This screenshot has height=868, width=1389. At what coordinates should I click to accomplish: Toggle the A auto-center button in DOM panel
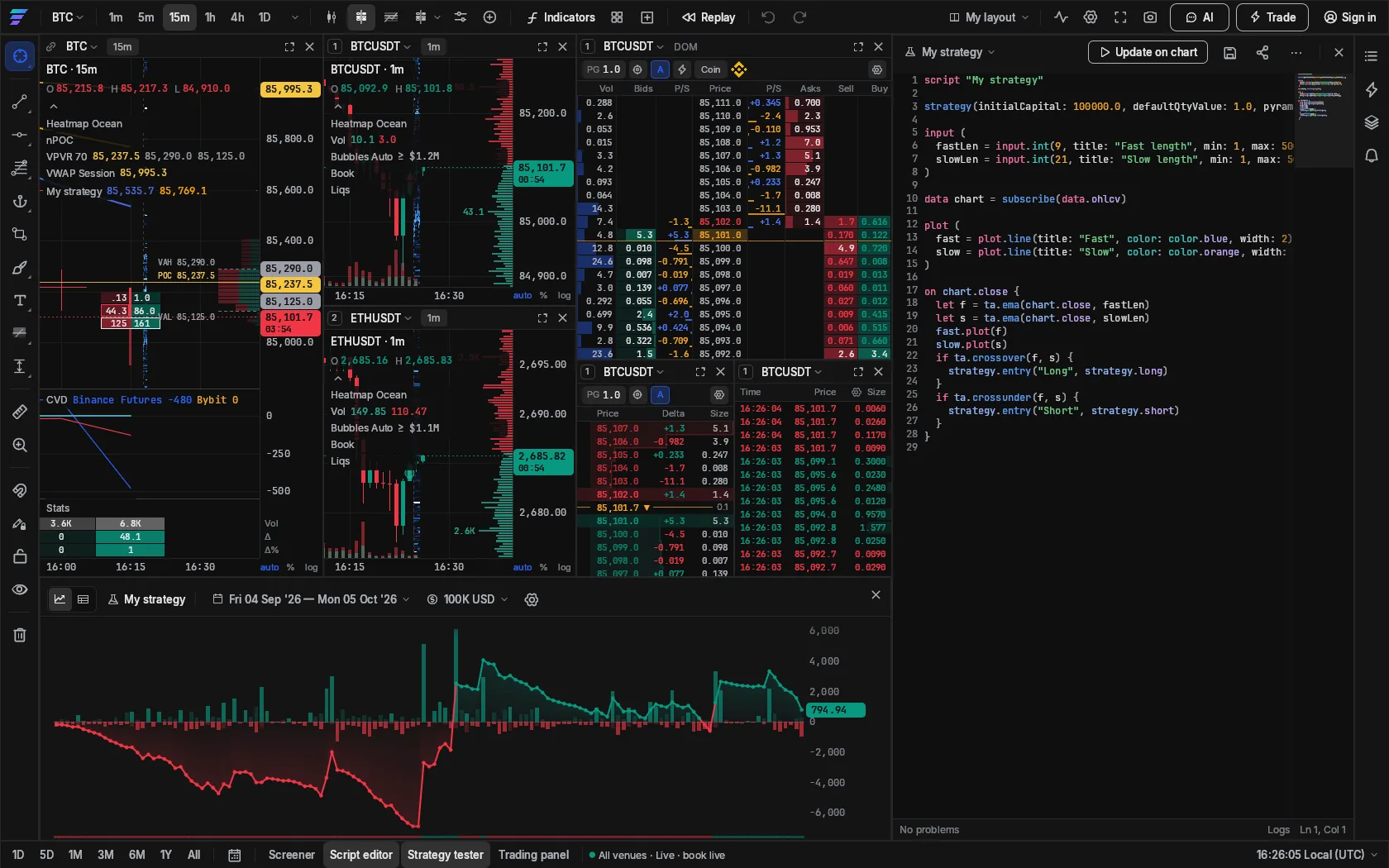tap(660, 69)
